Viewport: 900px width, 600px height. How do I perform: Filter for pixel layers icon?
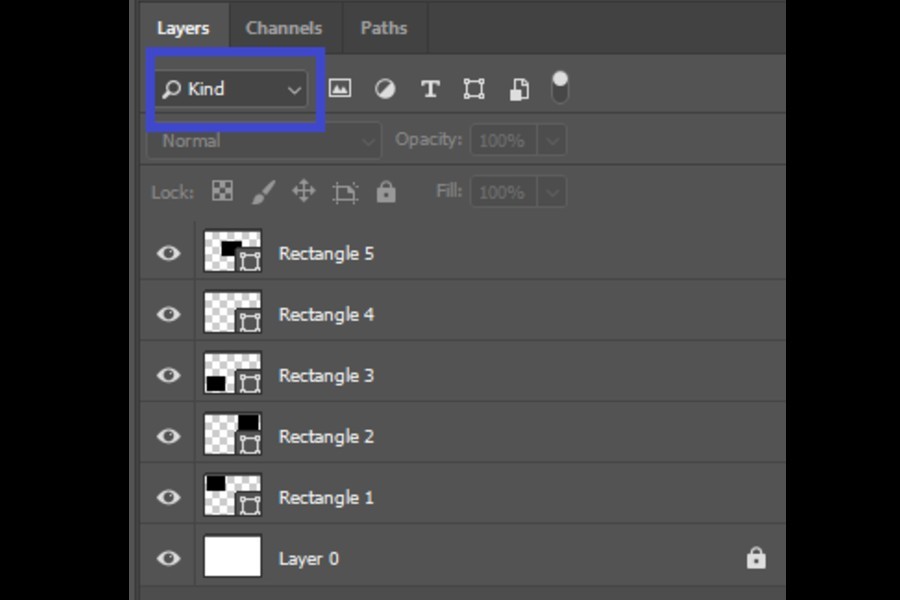(x=340, y=88)
